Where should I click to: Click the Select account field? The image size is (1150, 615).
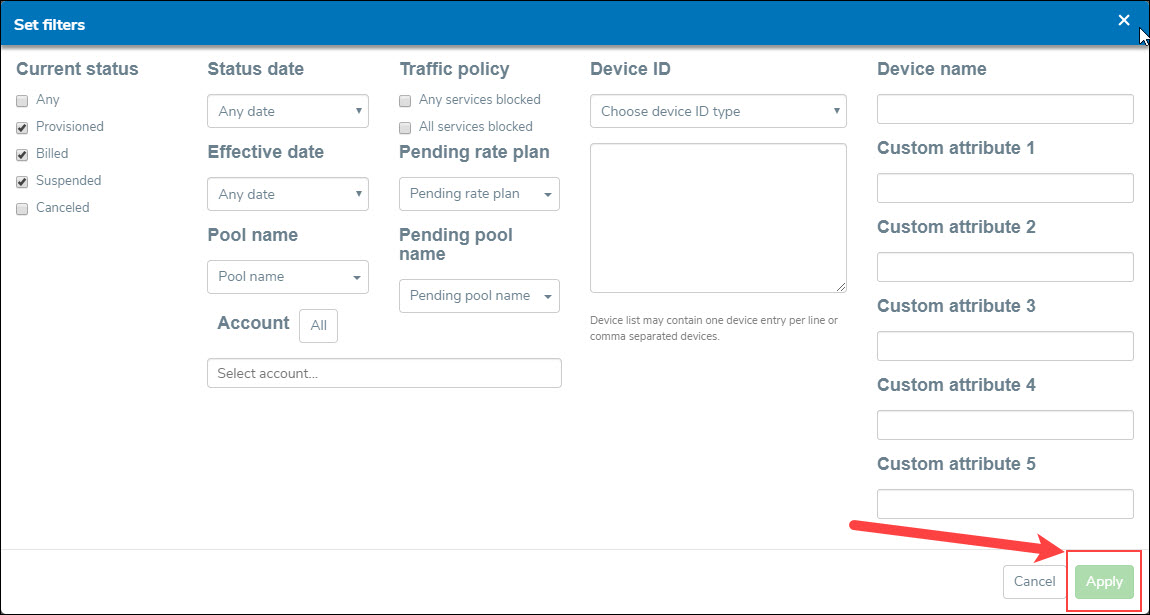point(384,373)
